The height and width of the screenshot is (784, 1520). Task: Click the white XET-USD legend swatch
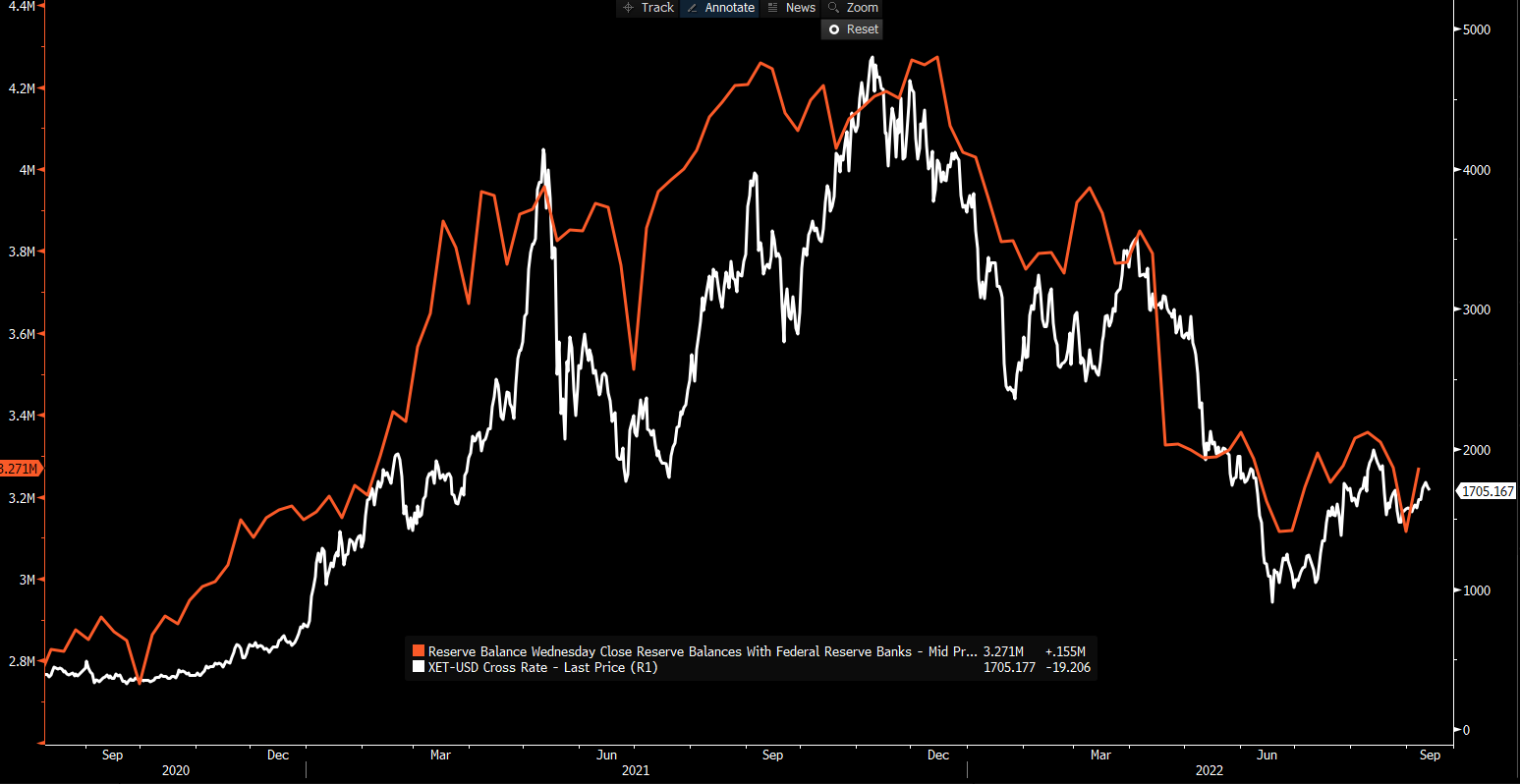point(418,667)
